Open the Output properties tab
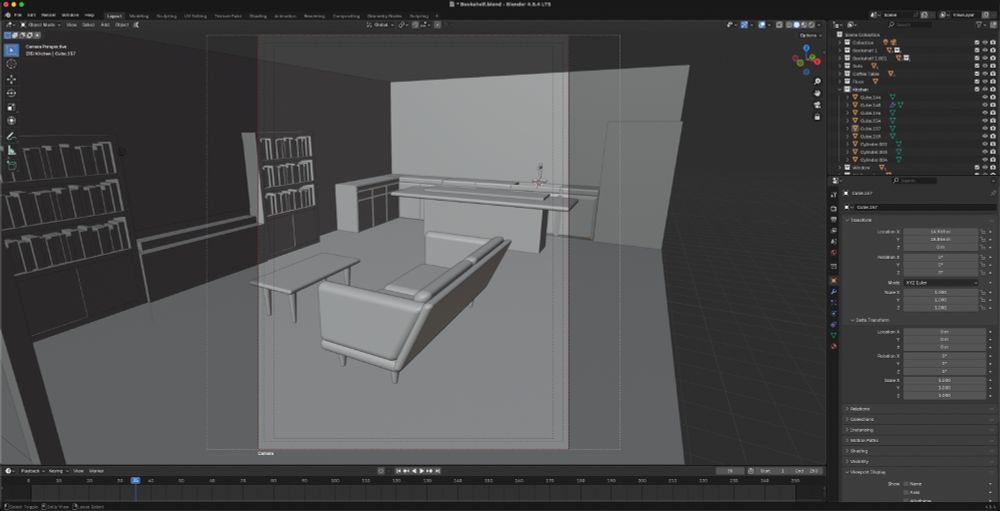 833,219
